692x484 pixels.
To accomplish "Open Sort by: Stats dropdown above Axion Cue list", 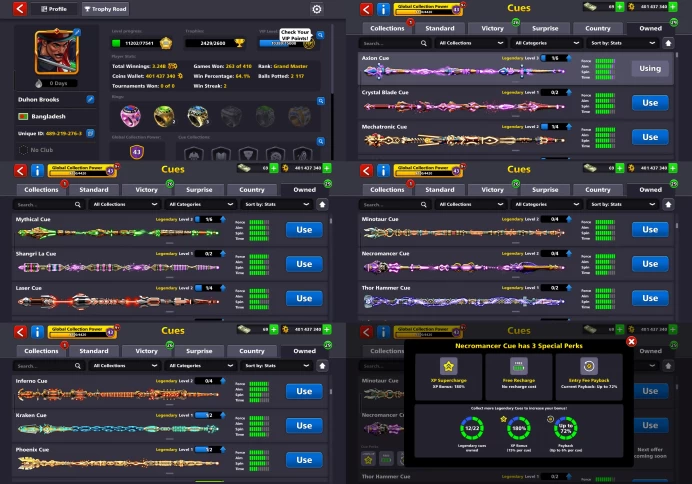I will pyautogui.click(x=623, y=43).
